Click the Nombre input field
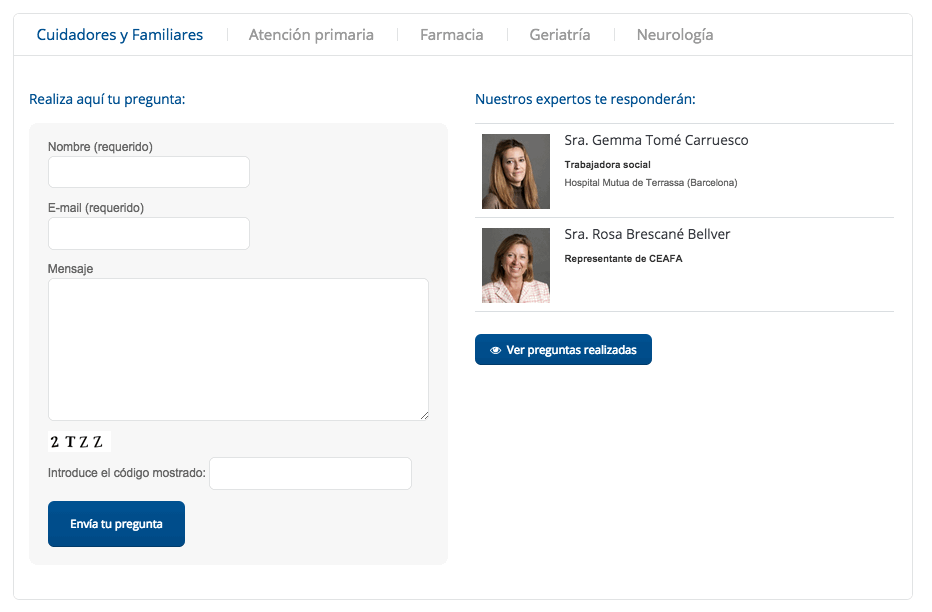This screenshot has width=932, height=612. click(149, 172)
